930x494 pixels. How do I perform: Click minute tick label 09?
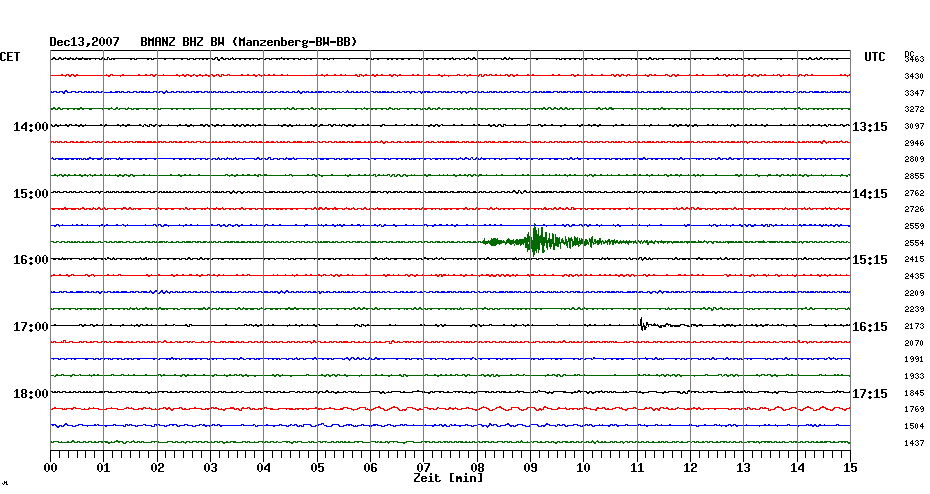point(530,468)
